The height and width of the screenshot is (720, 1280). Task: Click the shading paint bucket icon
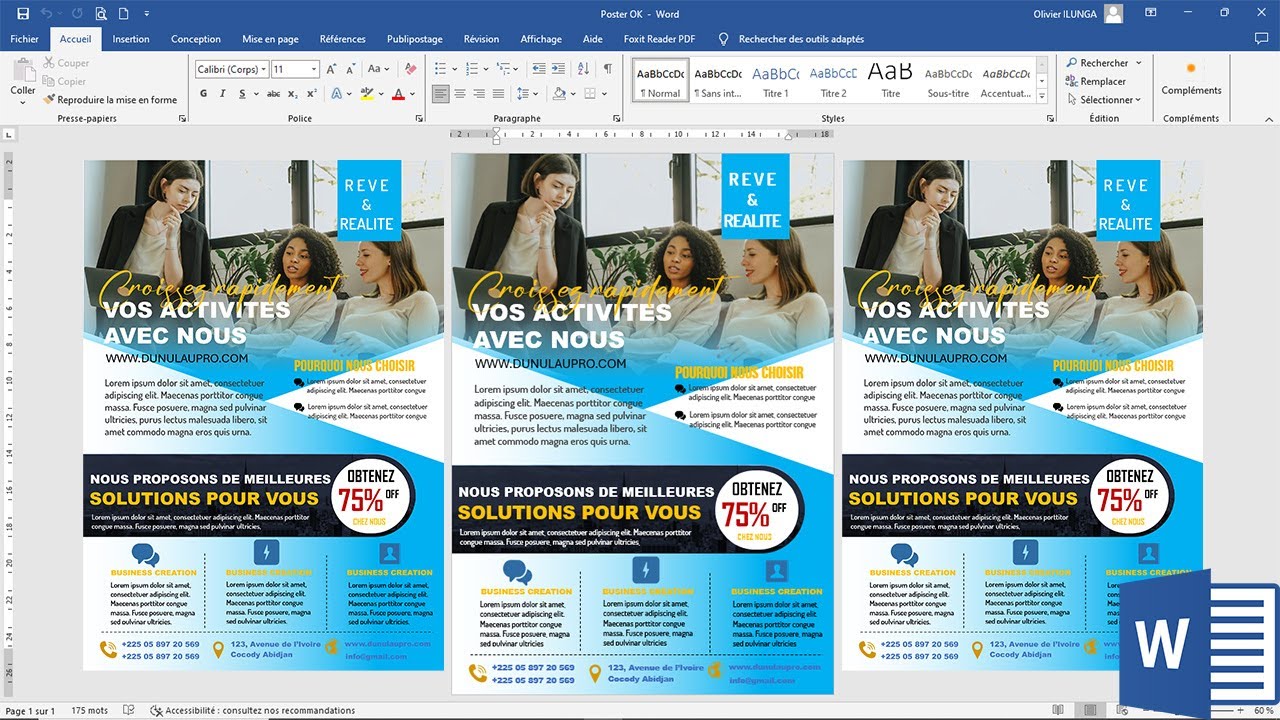pyautogui.click(x=559, y=94)
